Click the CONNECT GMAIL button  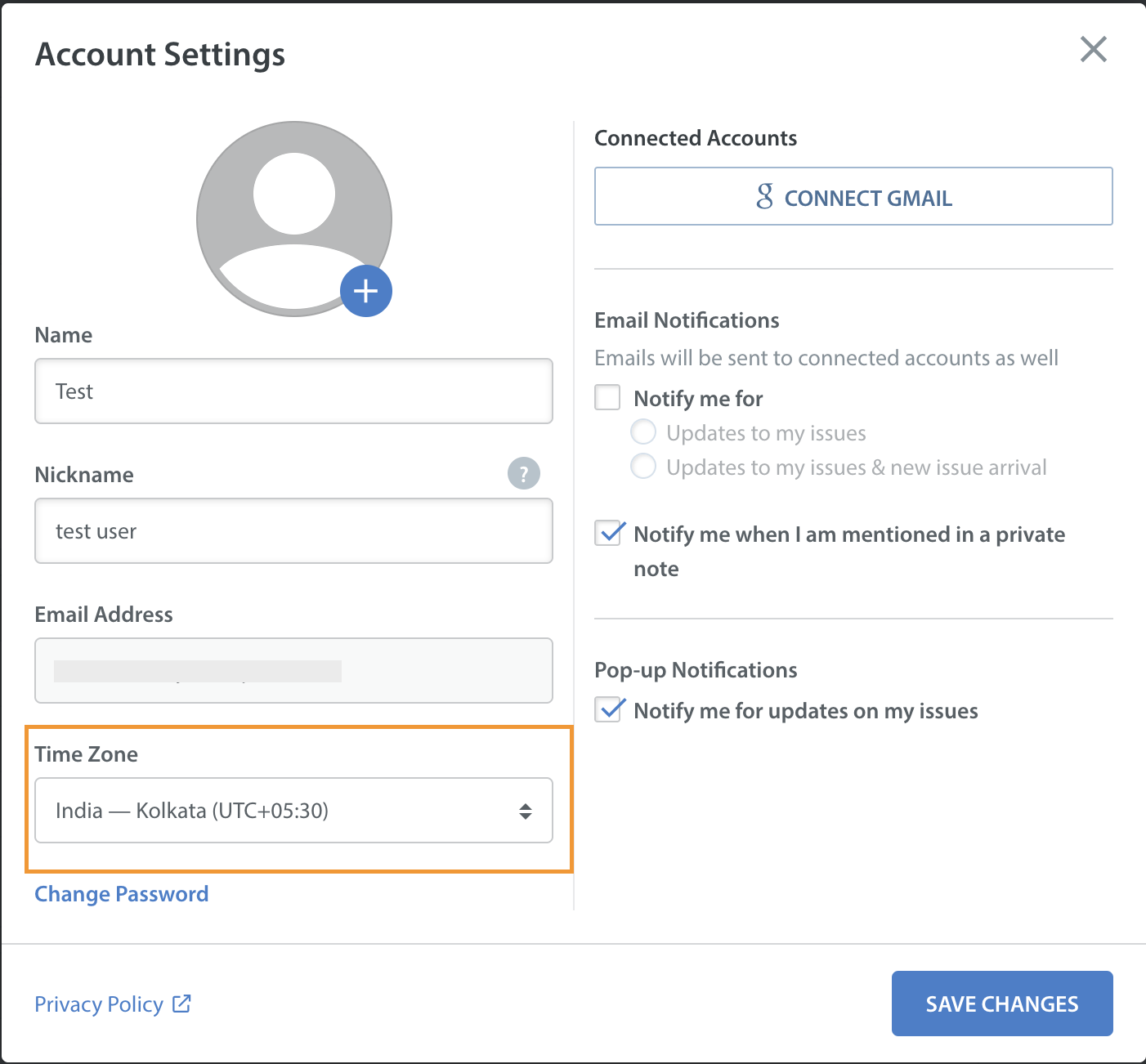(x=853, y=196)
